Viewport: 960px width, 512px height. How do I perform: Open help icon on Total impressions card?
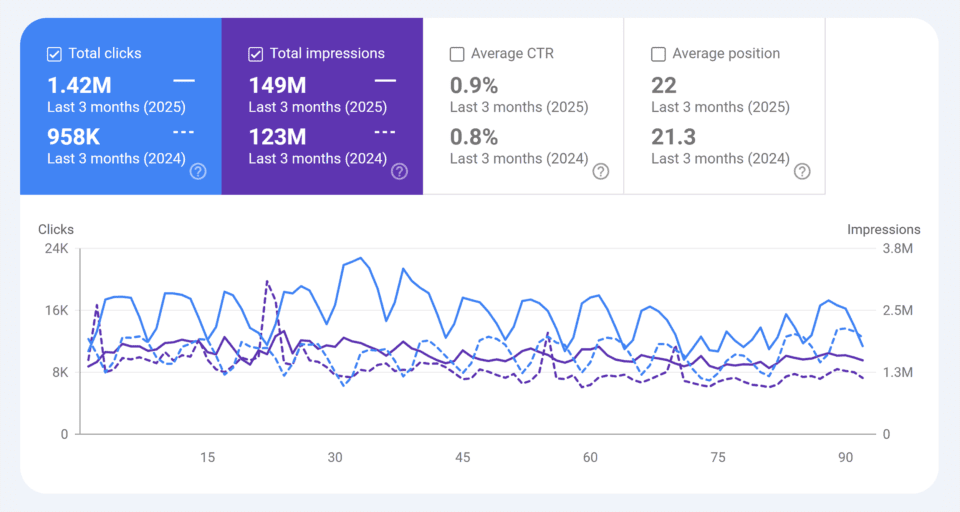[399, 171]
